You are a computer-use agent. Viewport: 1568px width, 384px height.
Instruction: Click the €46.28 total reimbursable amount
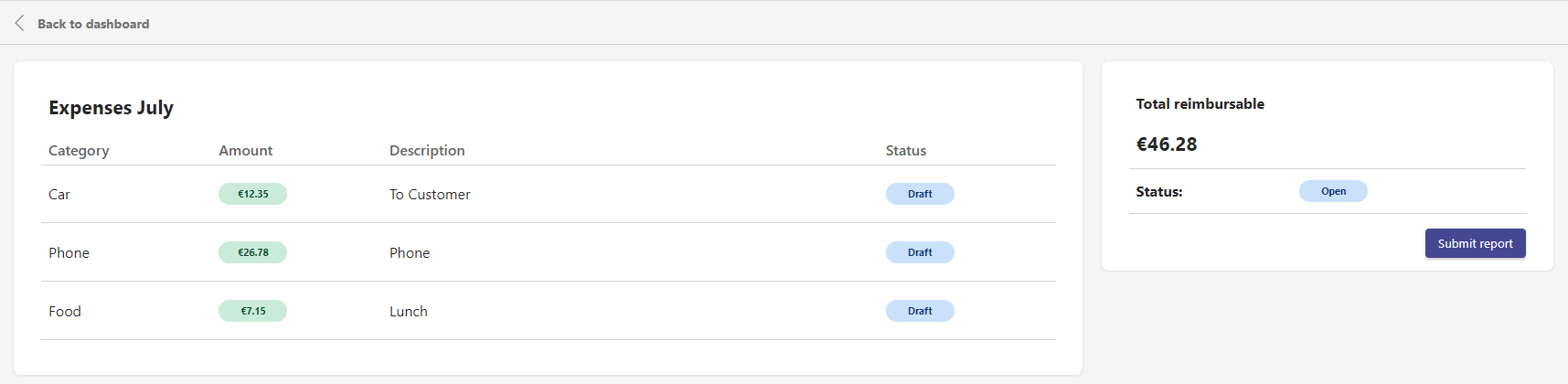(1167, 144)
